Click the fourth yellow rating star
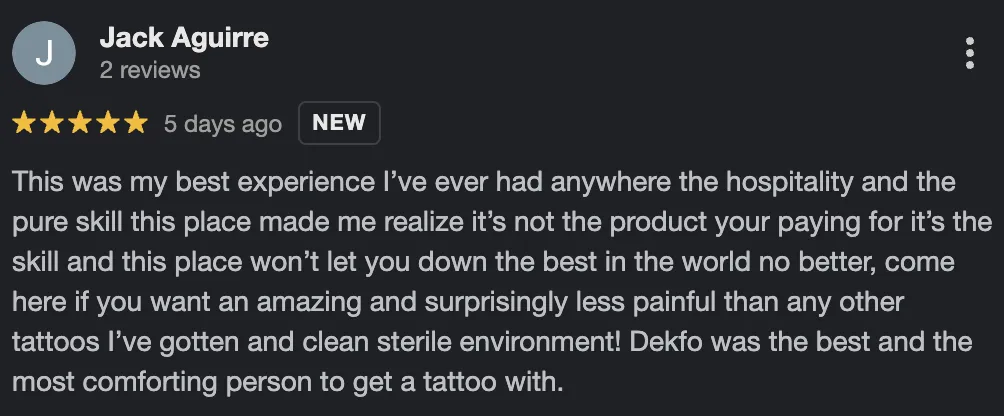Viewport: 1004px width, 416px height. tap(108, 124)
